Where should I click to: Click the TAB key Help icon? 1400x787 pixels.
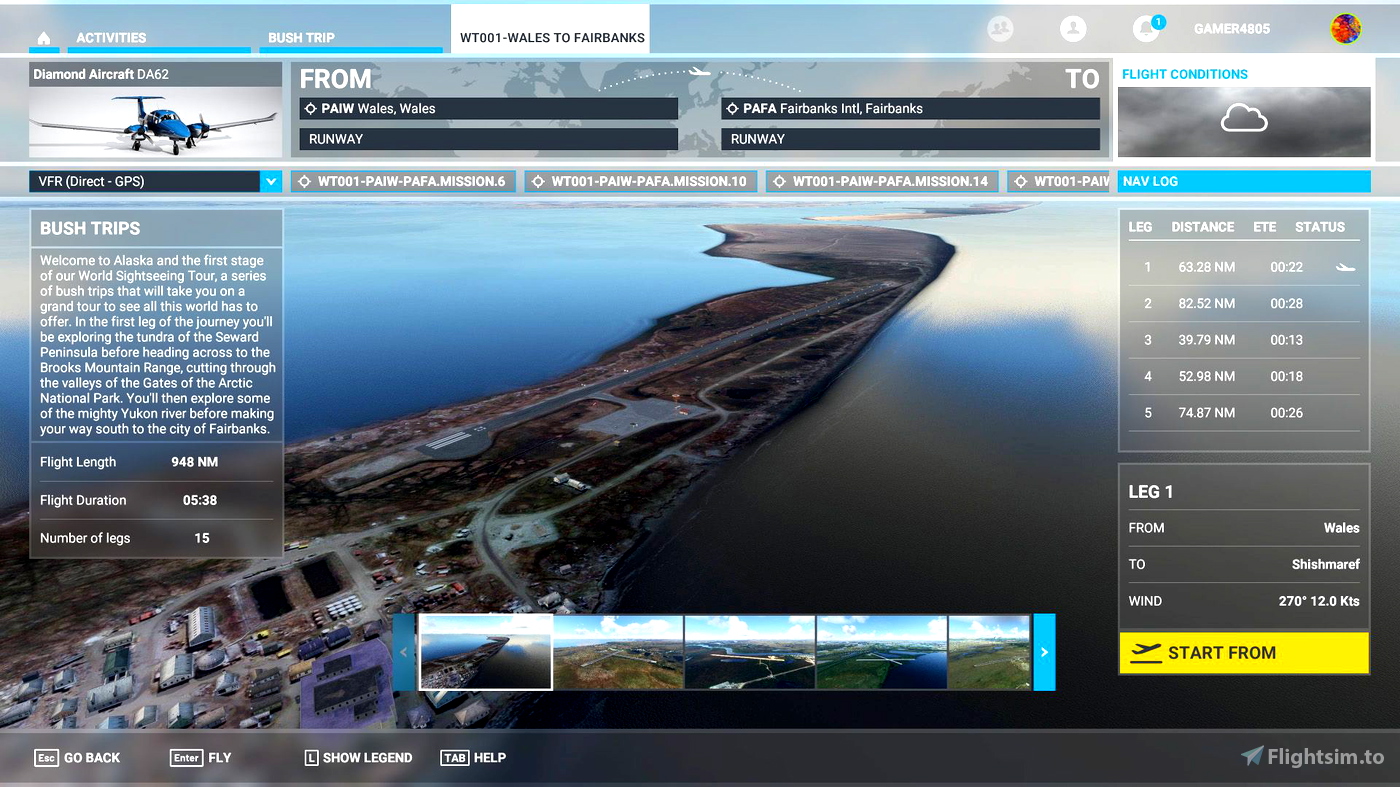454,758
